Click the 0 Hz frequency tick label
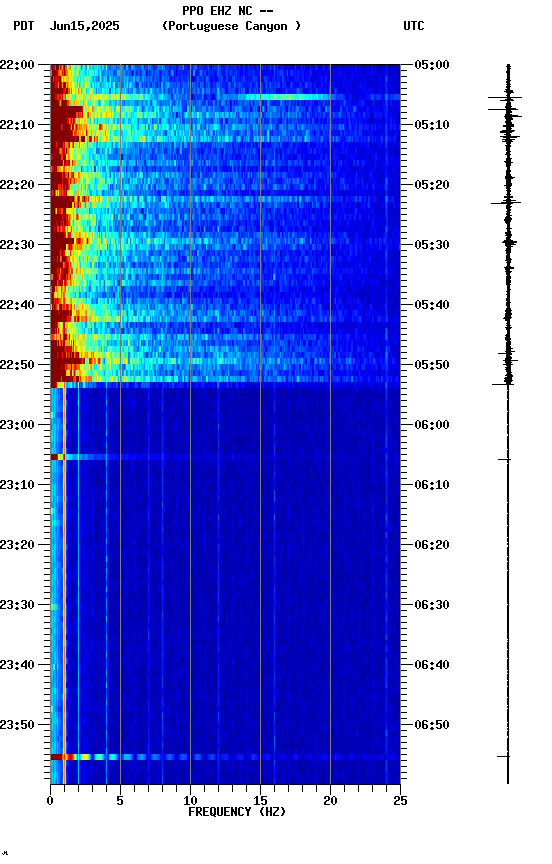 coord(50,801)
